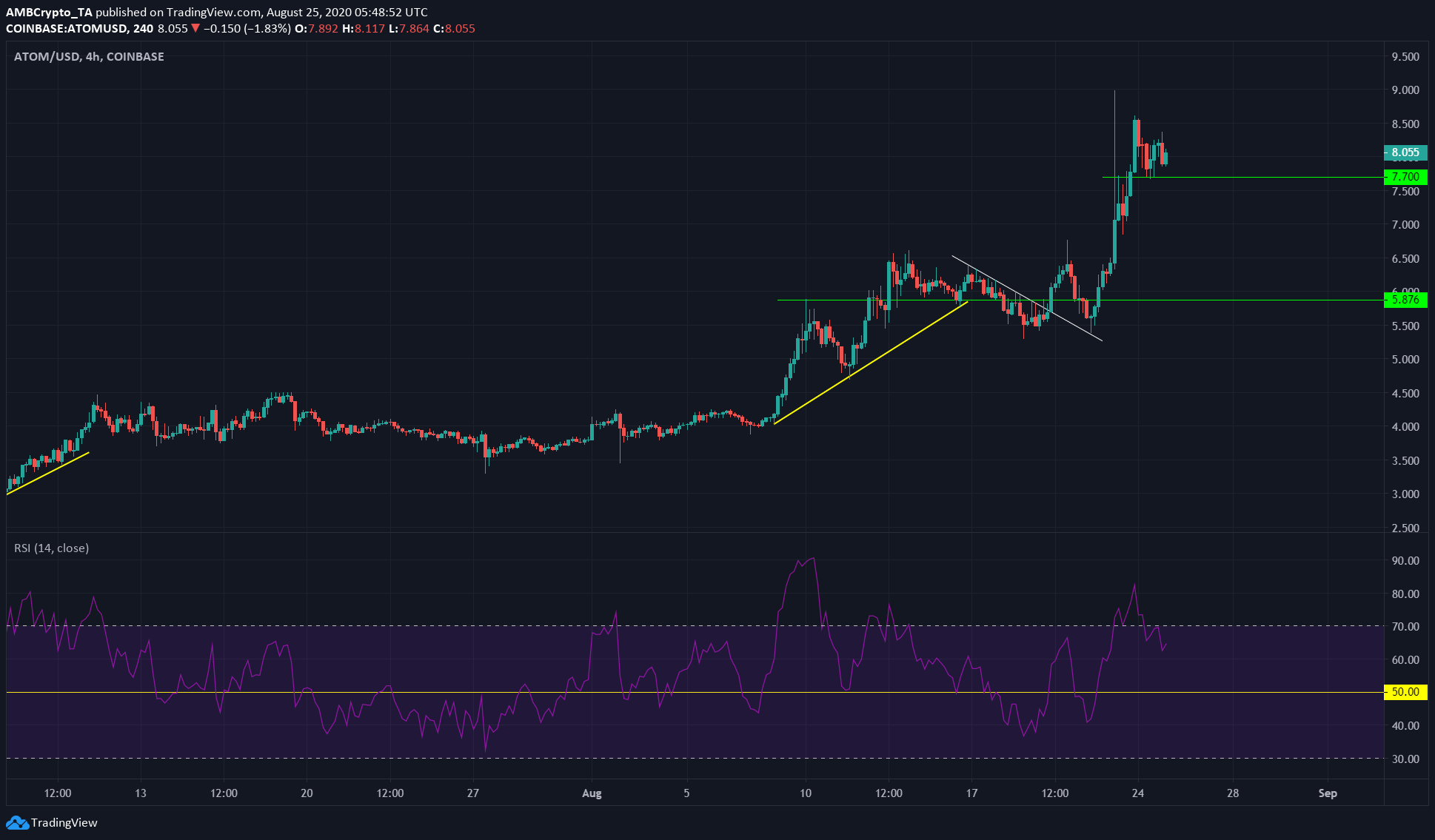This screenshot has height=840, width=1435.
Task: Click the 24 date label on time axis
Action: 1138,793
